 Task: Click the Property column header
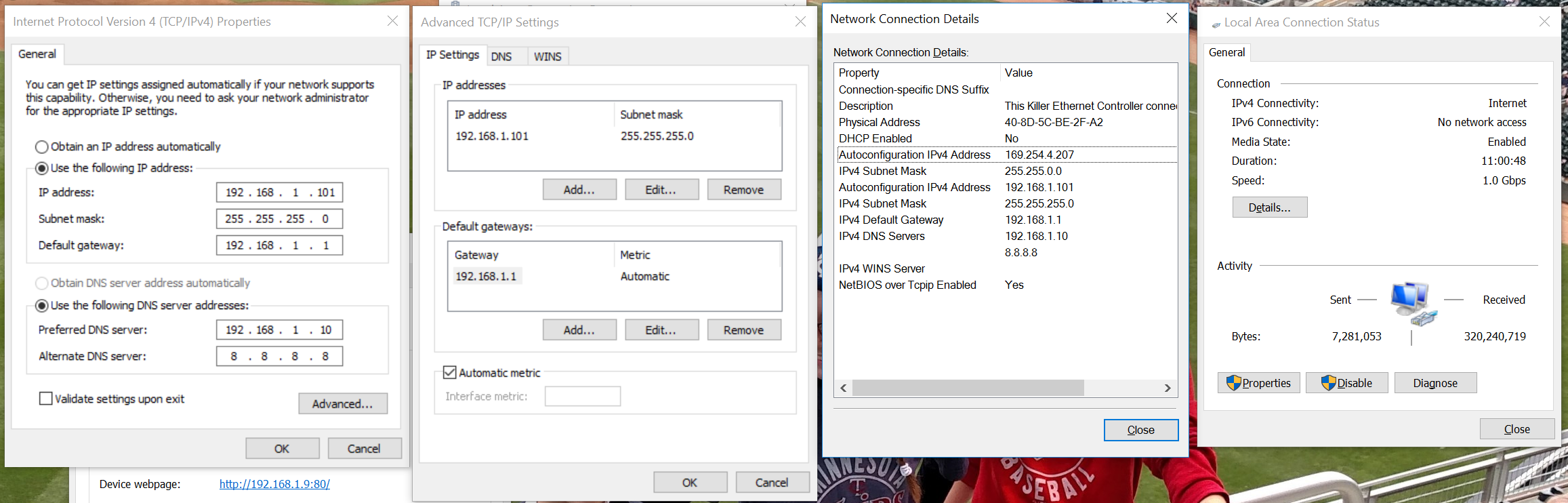pos(917,73)
